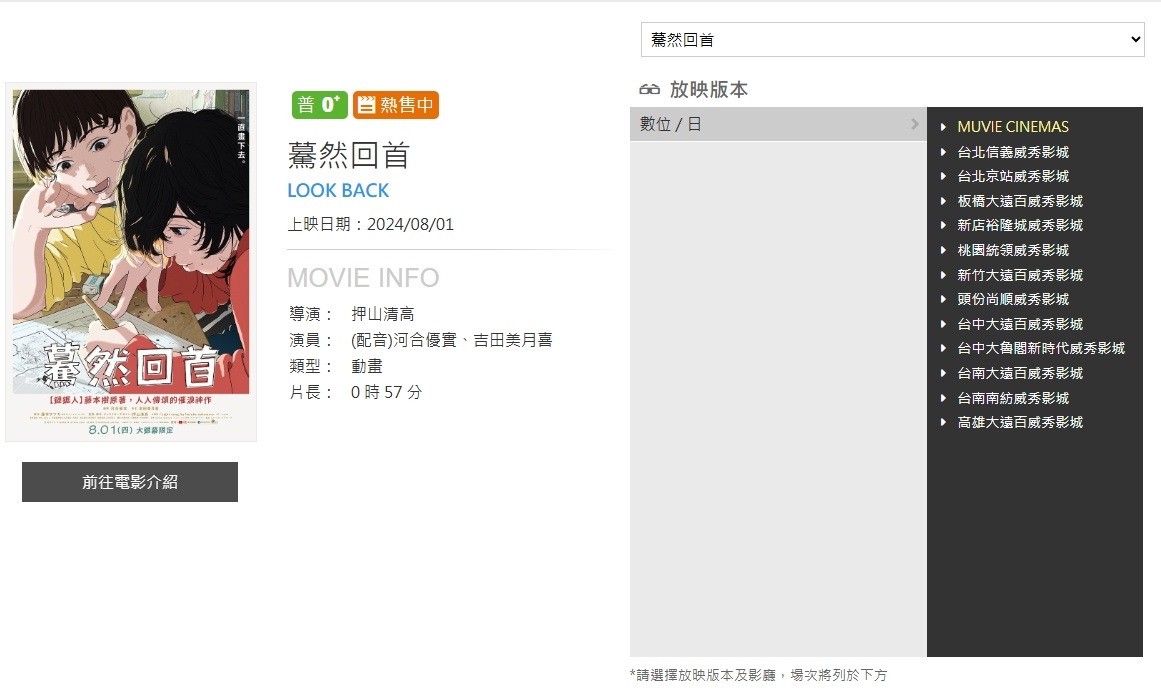Click the release date 2024/08/01
Image resolution: width=1161 pixels, height=700 pixels.
[x=410, y=224]
